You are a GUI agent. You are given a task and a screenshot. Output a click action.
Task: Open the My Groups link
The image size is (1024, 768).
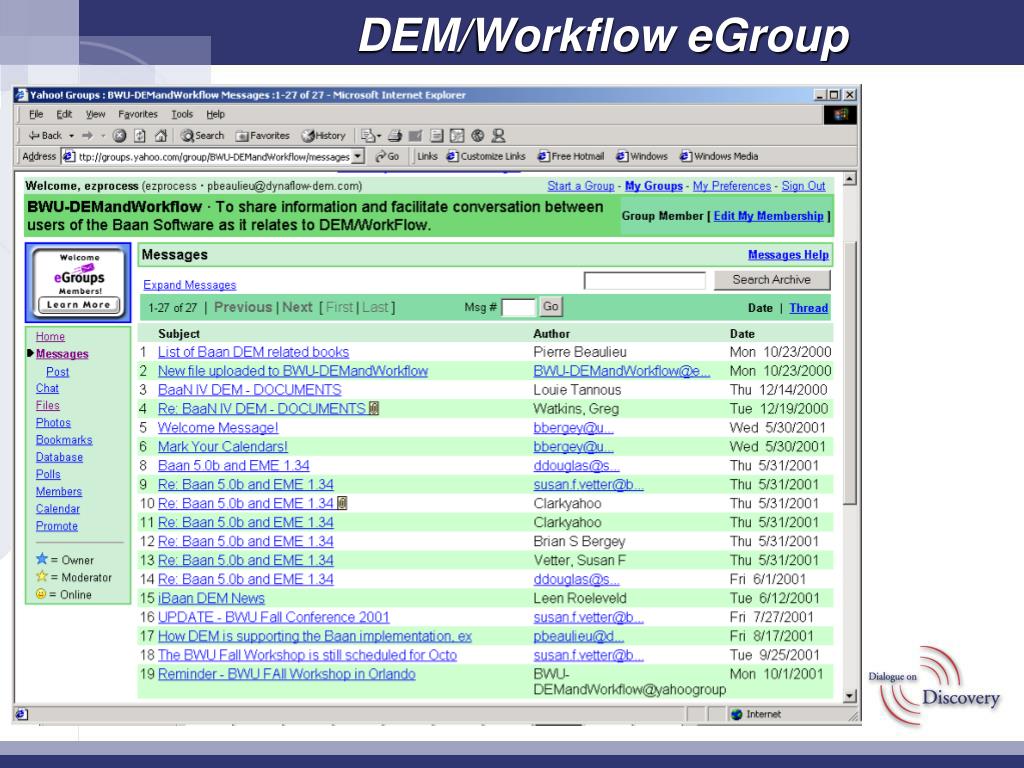[x=654, y=186]
